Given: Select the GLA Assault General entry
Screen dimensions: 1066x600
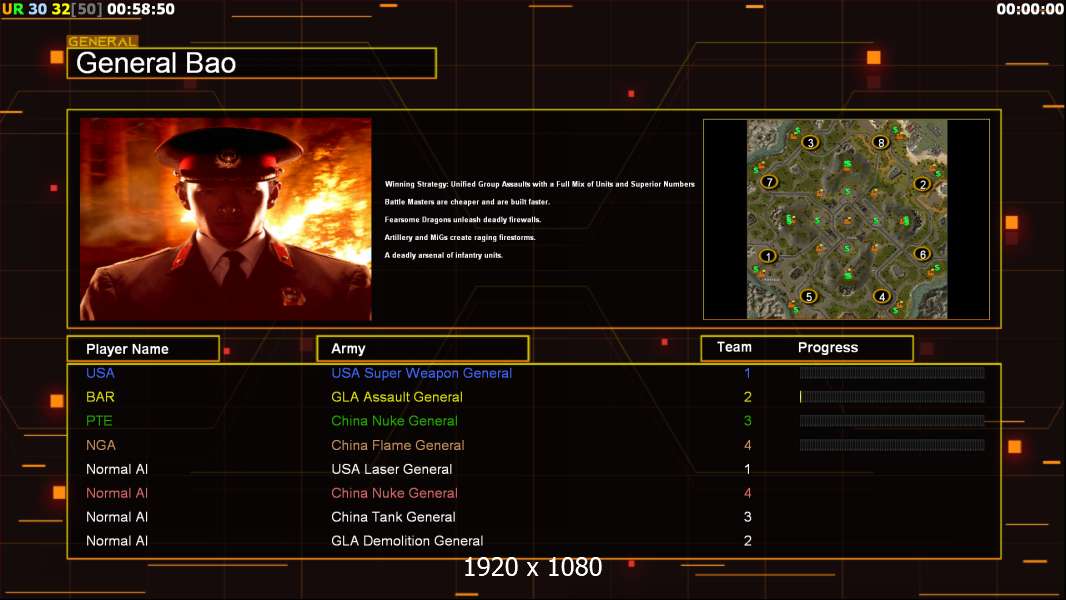Looking at the screenshot, I should click(x=397, y=397).
